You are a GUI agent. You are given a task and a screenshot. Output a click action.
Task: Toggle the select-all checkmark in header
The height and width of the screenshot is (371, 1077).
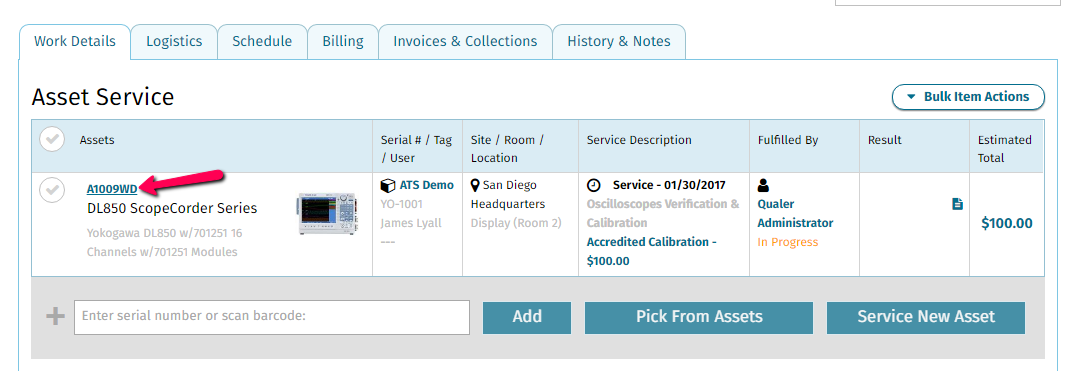coord(52,139)
